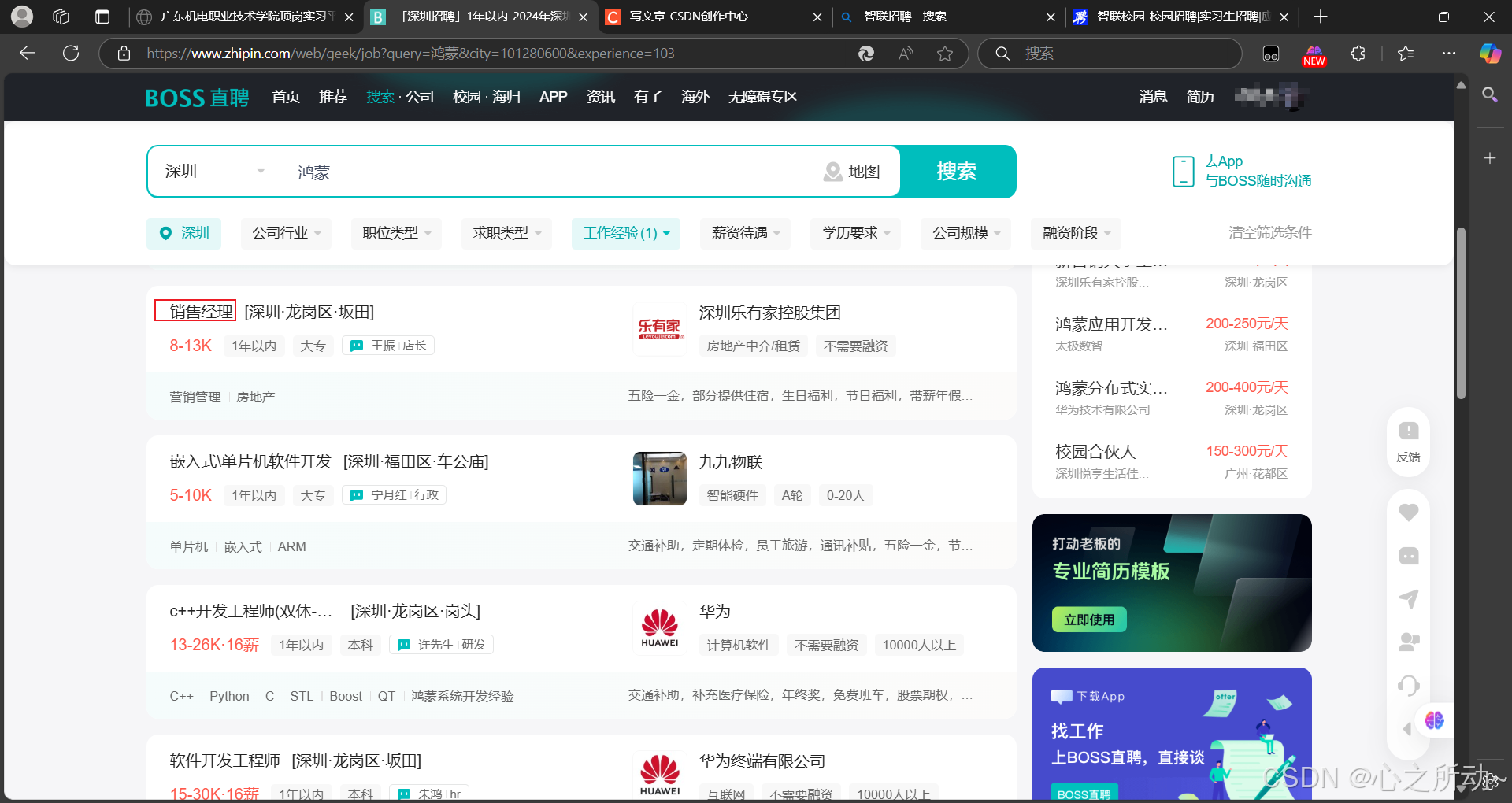Screen dimensions: 1512x803
Task: Open 消息 messages link
Action: coord(1153,97)
